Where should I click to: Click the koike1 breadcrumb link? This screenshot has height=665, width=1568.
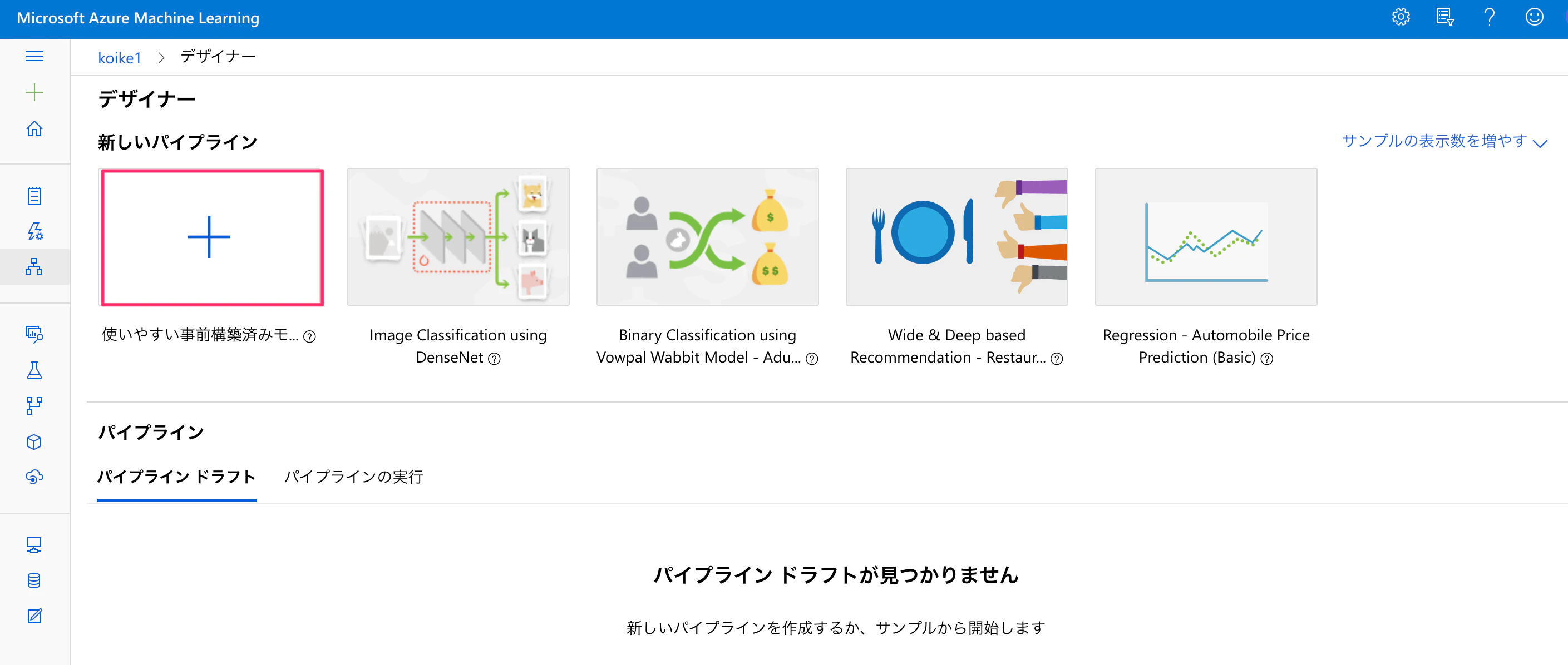(119, 58)
